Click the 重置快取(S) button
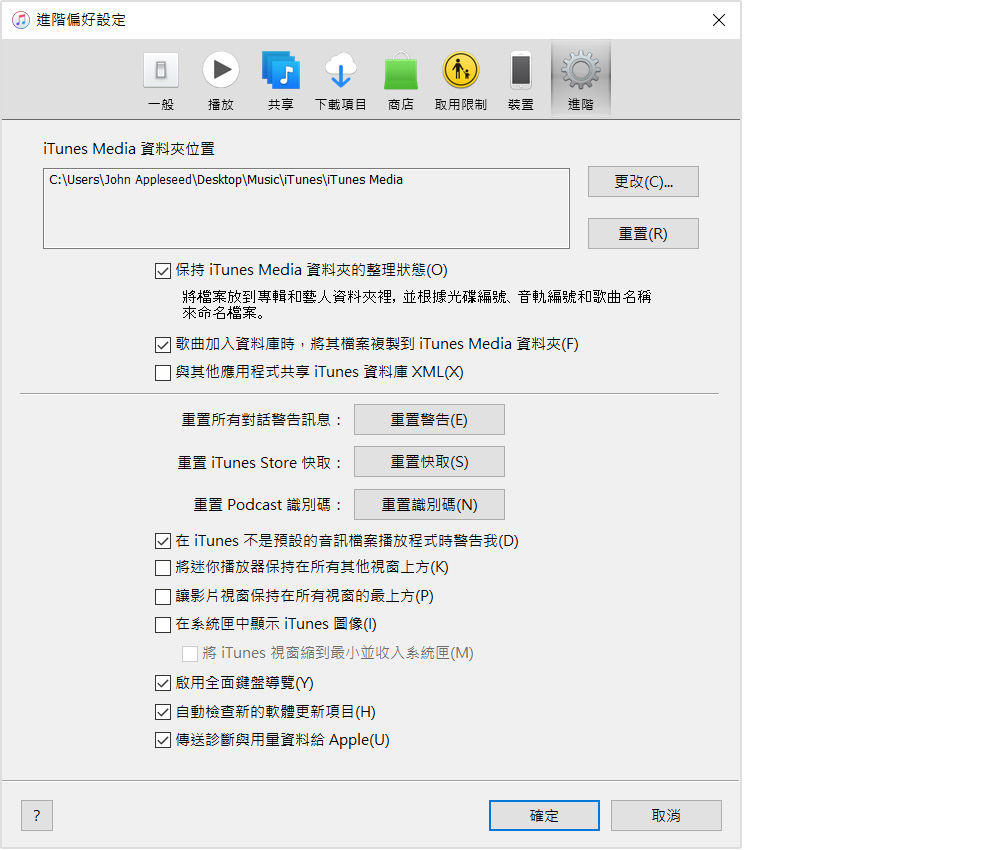The image size is (988, 850). [x=429, y=462]
